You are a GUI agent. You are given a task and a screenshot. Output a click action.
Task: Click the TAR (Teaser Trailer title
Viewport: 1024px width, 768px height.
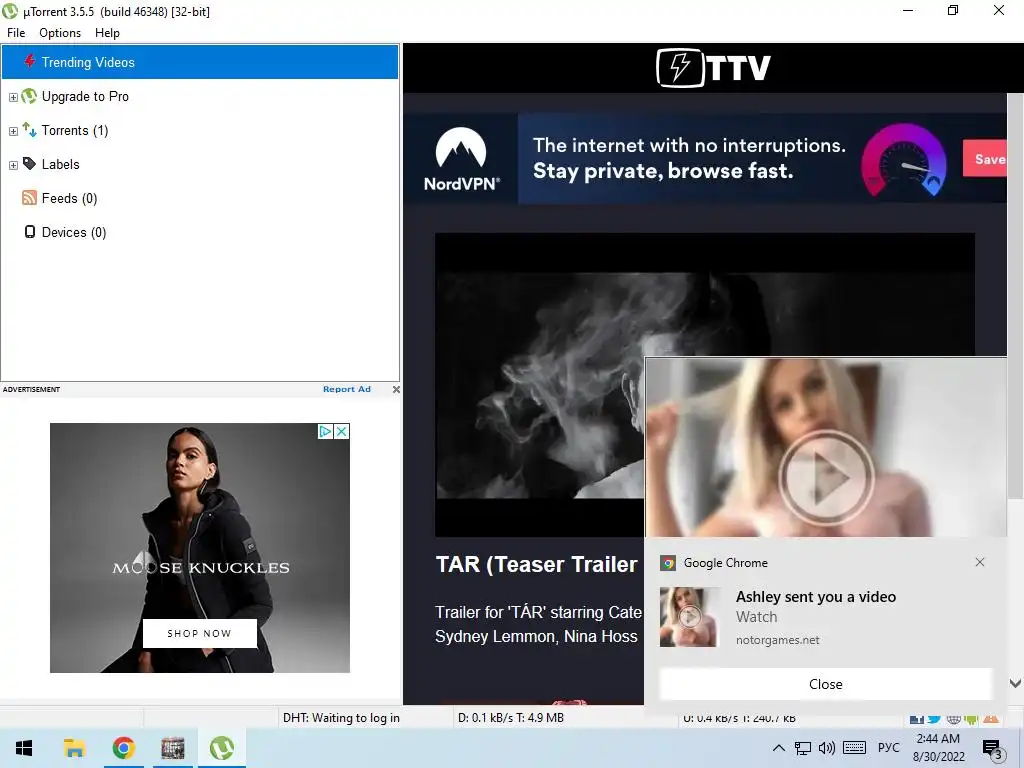point(536,564)
